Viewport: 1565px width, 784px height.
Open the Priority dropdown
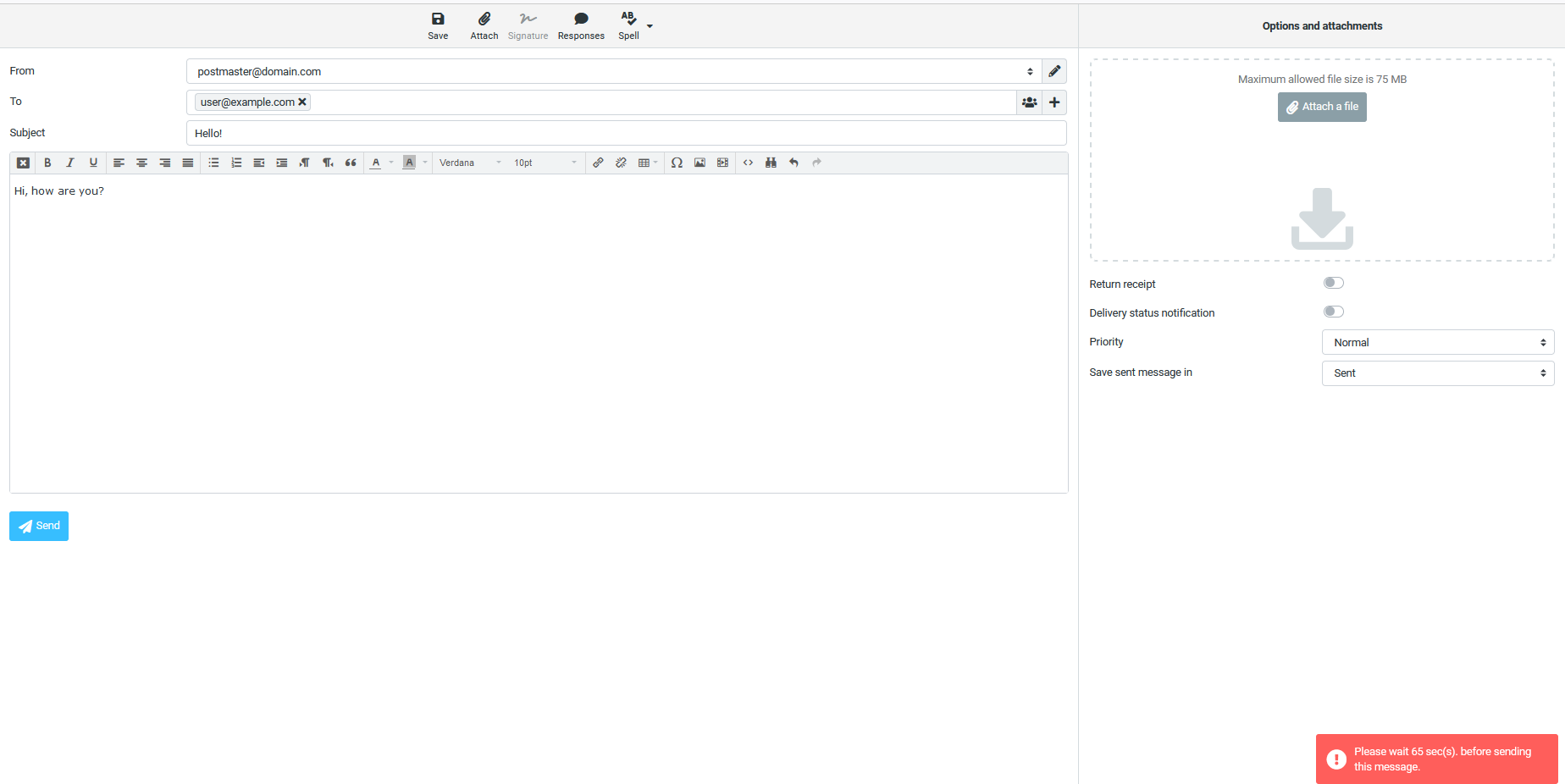point(1437,342)
